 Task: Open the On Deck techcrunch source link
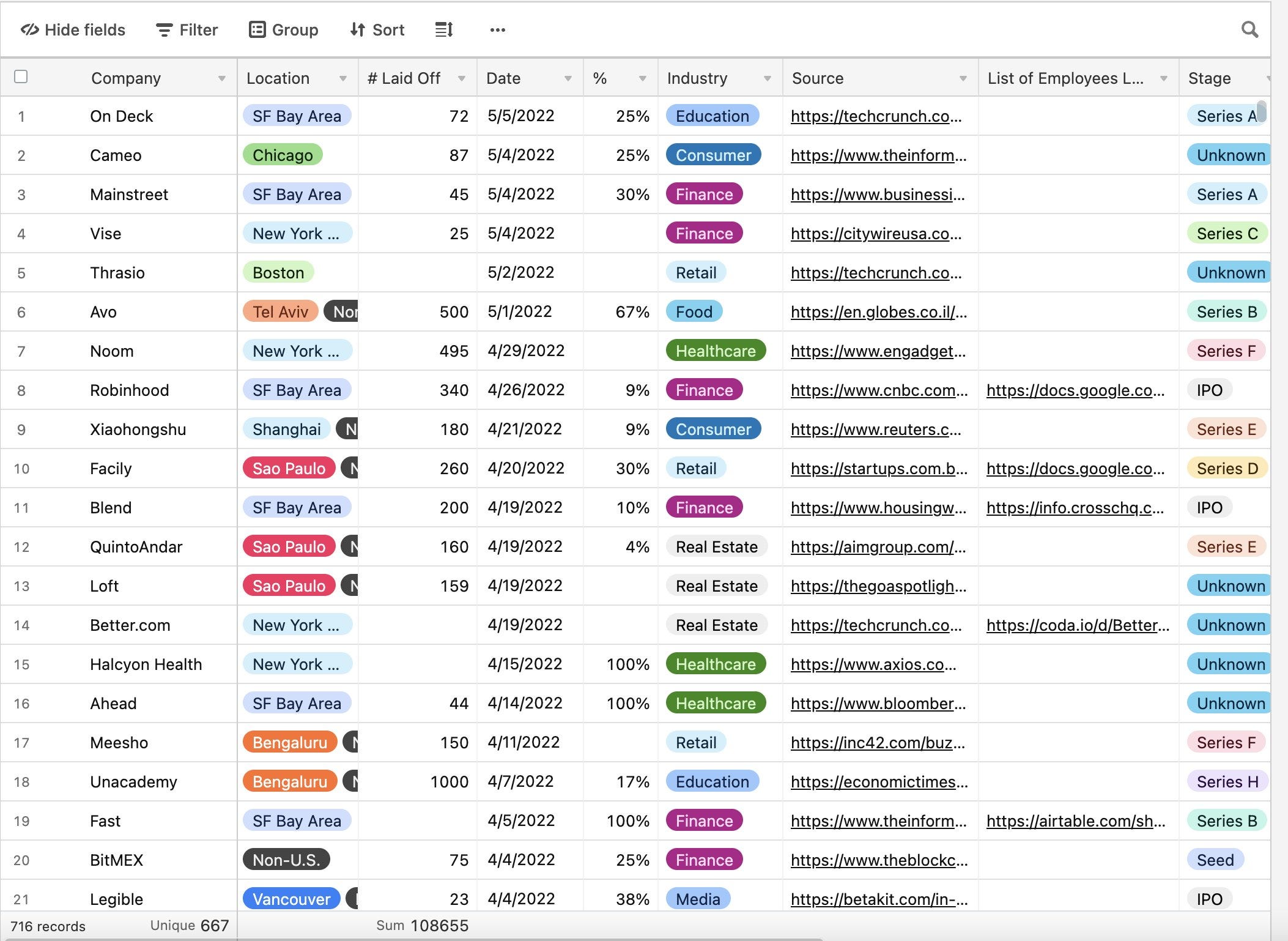point(876,116)
